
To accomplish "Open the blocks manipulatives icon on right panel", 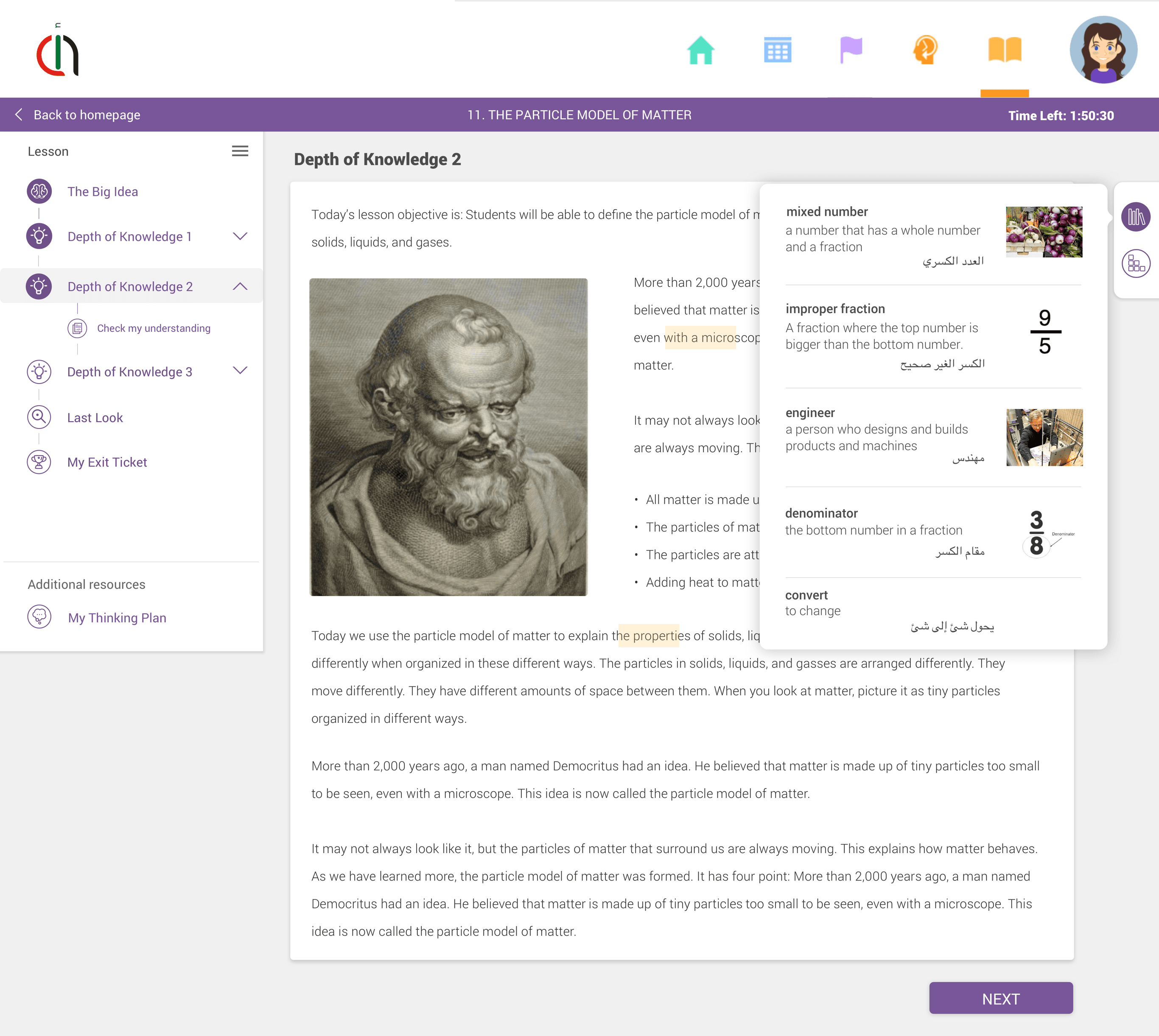I will pos(1136,264).
